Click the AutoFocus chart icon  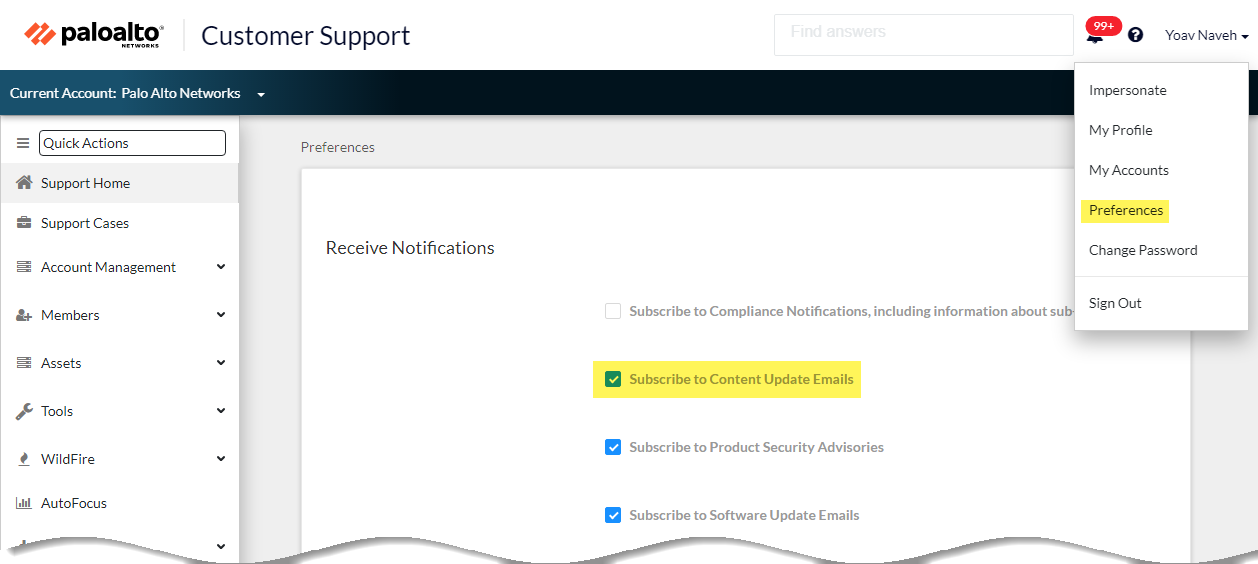pos(25,503)
